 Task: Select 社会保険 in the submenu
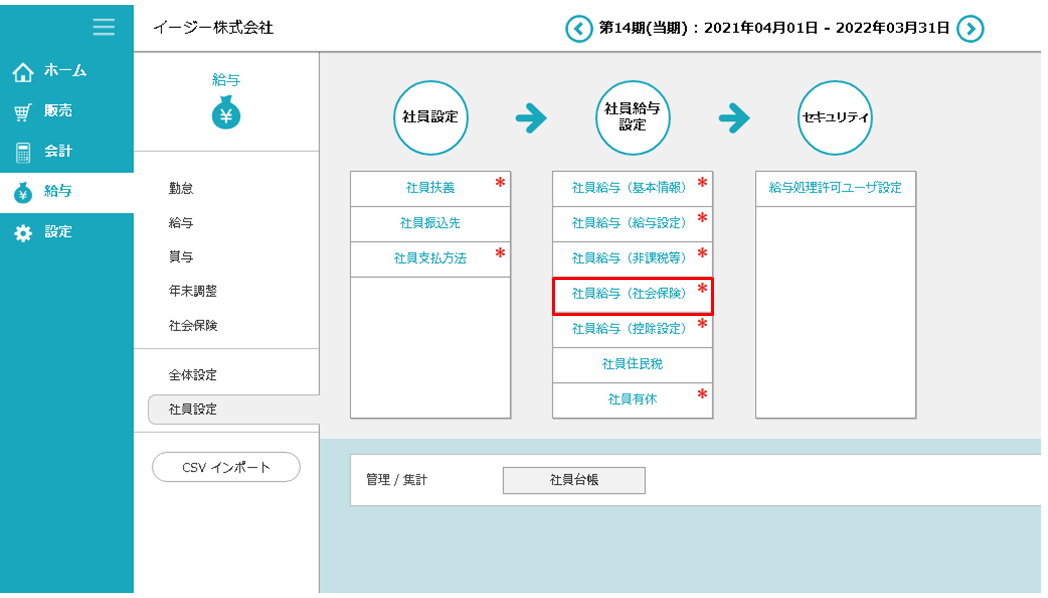[192, 326]
